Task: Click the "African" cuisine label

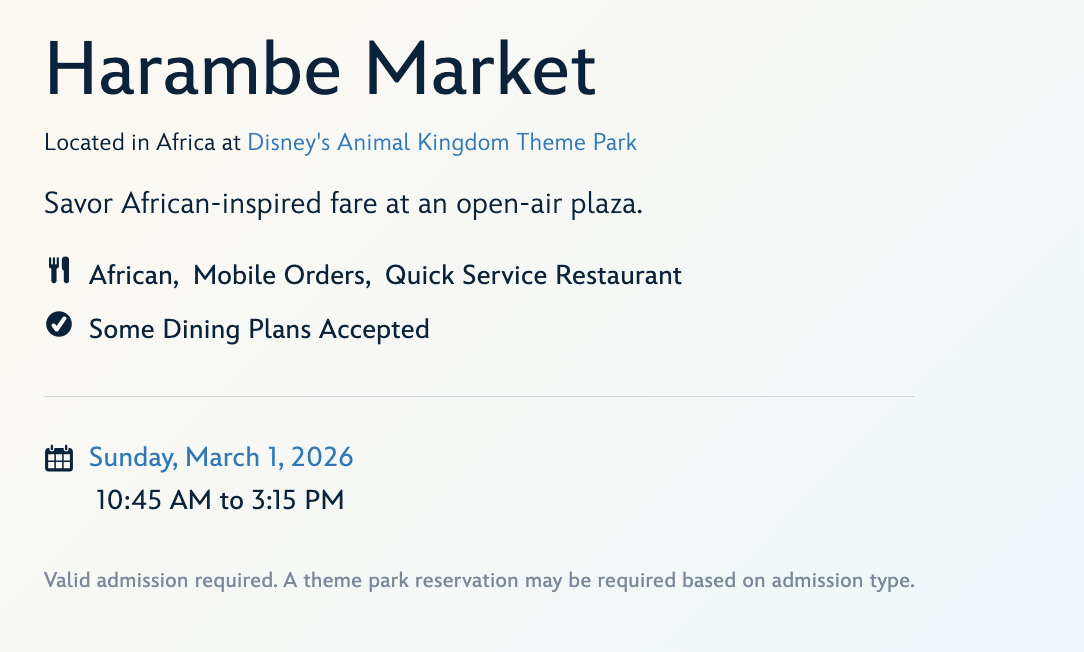Action: click(131, 275)
